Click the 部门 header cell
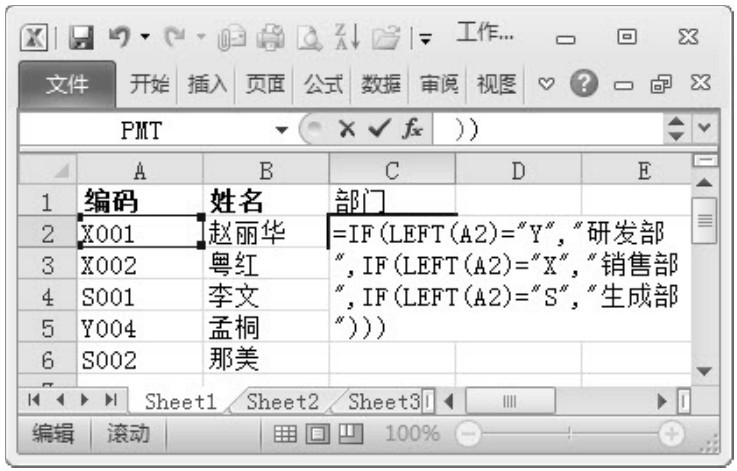This screenshot has height=471, width=737. (x=392, y=201)
